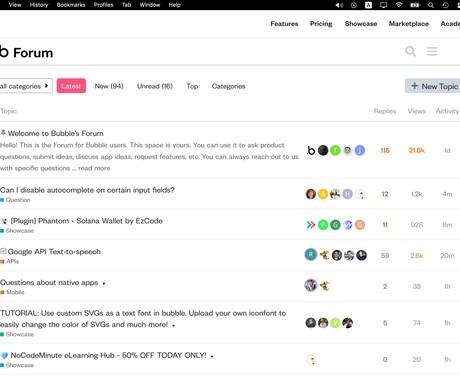Click the 4m activity time on autocomplete topic
460x380 pixels.
(x=447, y=194)
